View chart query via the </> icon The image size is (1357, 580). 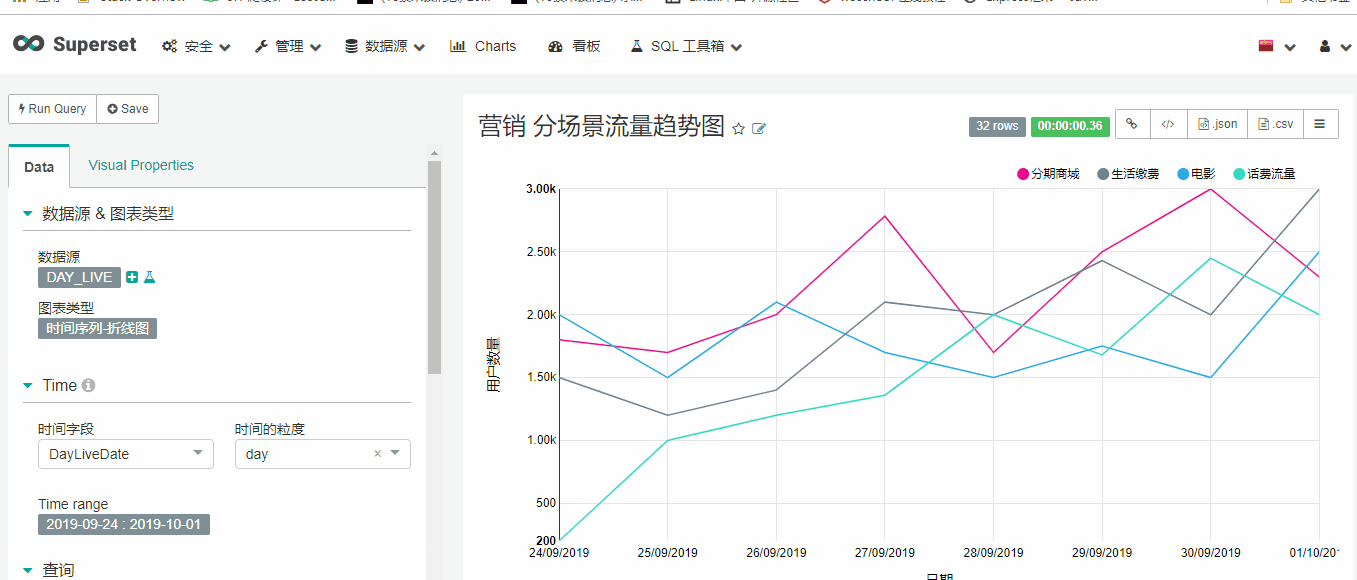1168,124
